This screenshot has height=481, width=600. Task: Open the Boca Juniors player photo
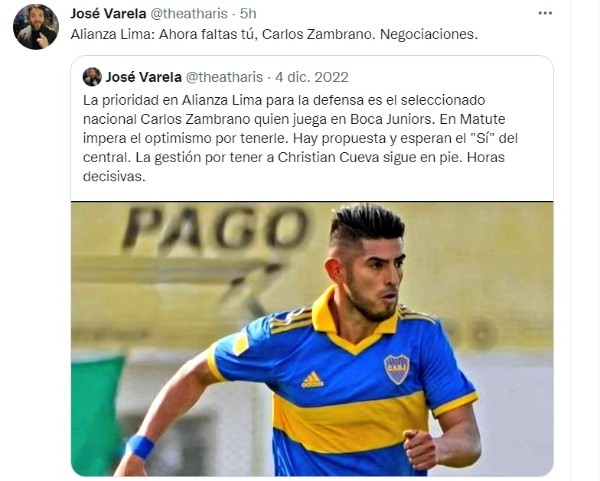(312, 339)
